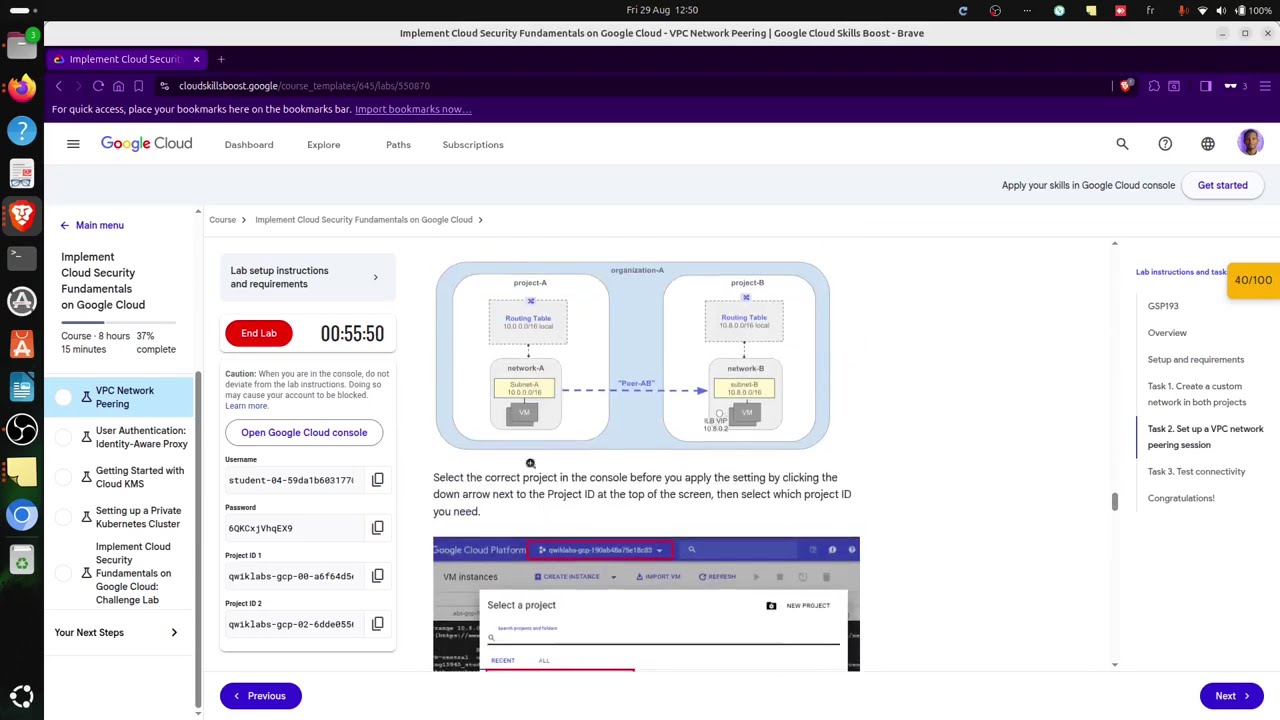Open Terminal from the dock
The height and width of the screenshot is (720, 1280).
click(21, 258)
